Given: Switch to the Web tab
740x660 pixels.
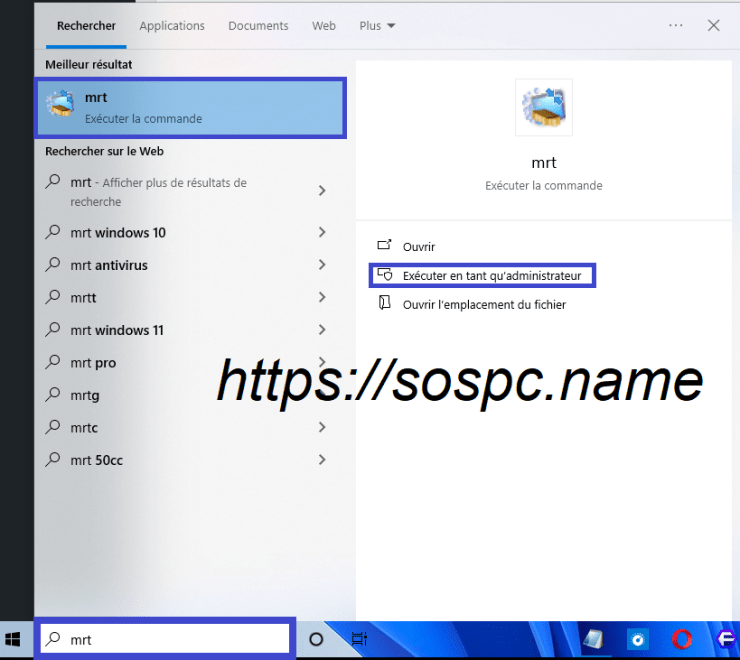Looking at the screenshot, I should (x=324, y=26).
